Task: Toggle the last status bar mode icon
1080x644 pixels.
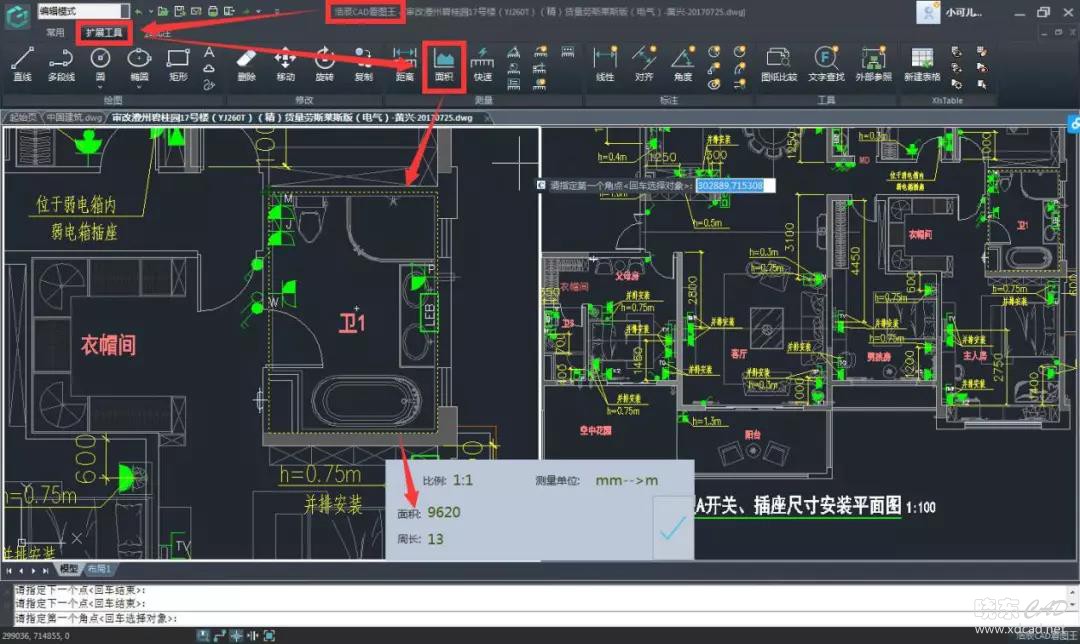Action: [268, 636]
